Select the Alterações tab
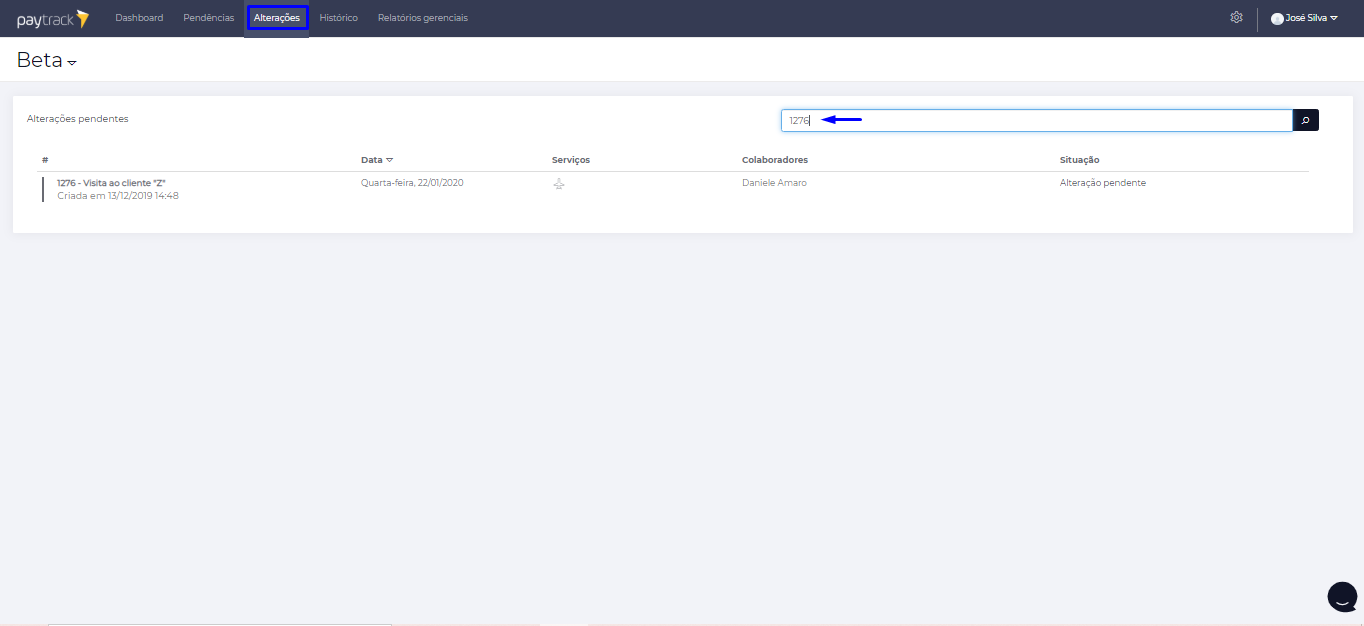1364x626 pixels. pyautogui.click(x=277, y=18)
